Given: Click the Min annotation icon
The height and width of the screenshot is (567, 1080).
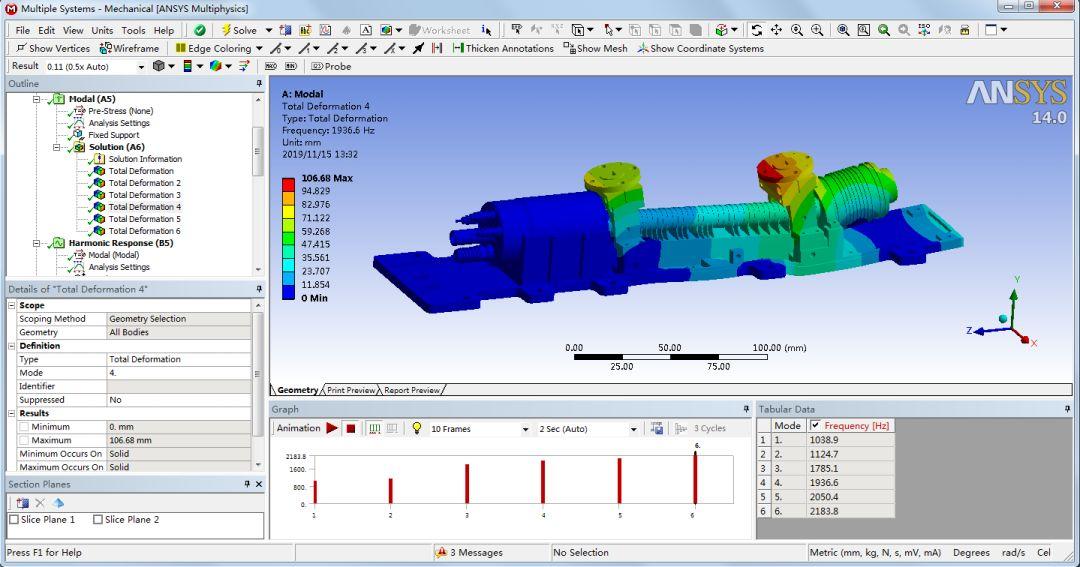Looking at the screenshot, I should 291,66.
